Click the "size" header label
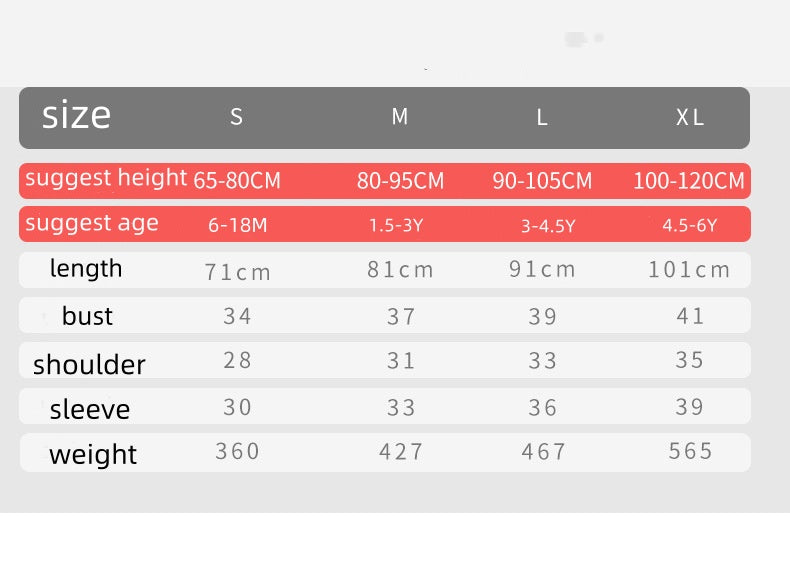This screenshot has width=790, height=564. coord(76,116)
